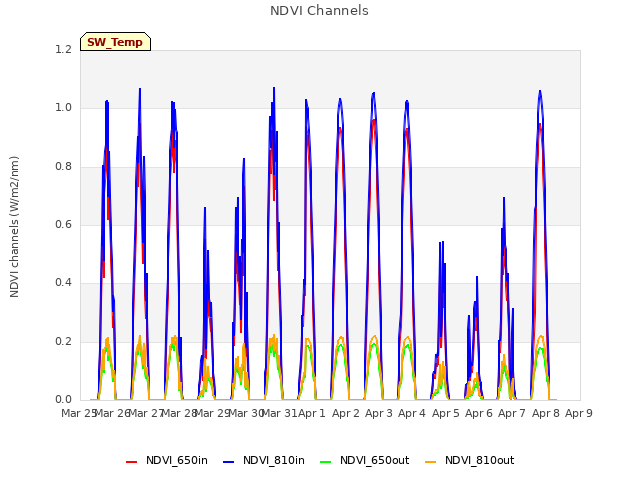Click the Mar 28 x-axis date label
The image size is (640, 480).
point(180,413)
